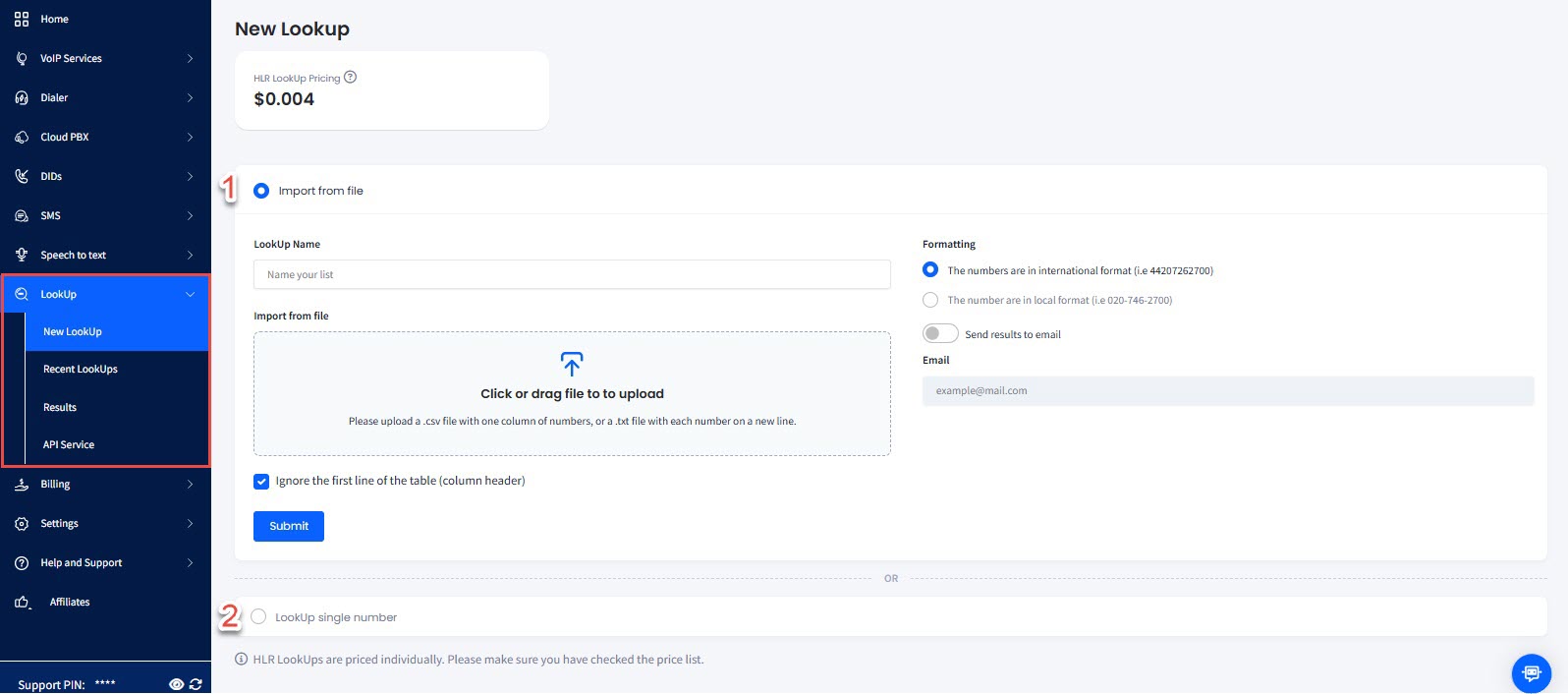Expand SMS menu chevron

[190, 215]
